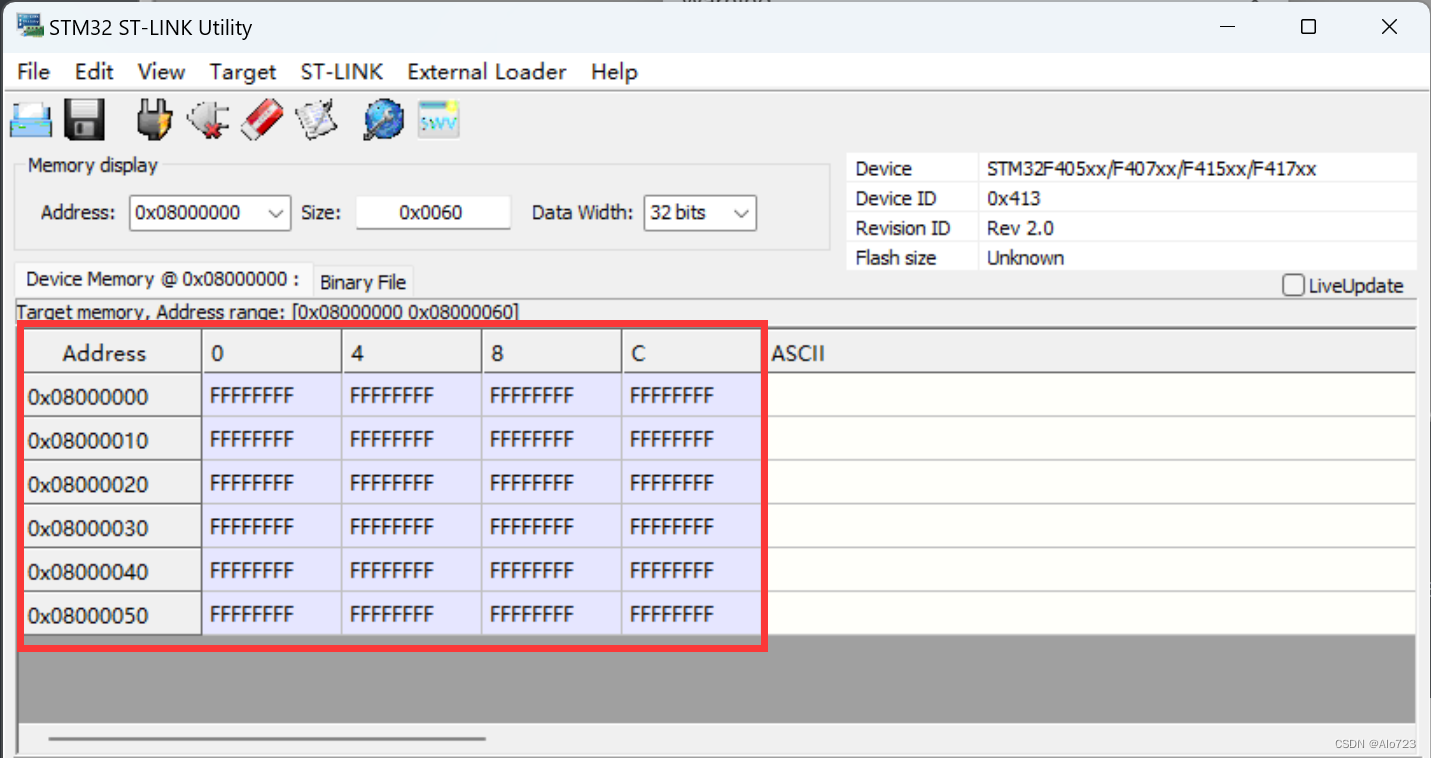The image size is (1431, 758).
Task: Click column 0 cell in row 0x08000000
Action: [272, 396]
